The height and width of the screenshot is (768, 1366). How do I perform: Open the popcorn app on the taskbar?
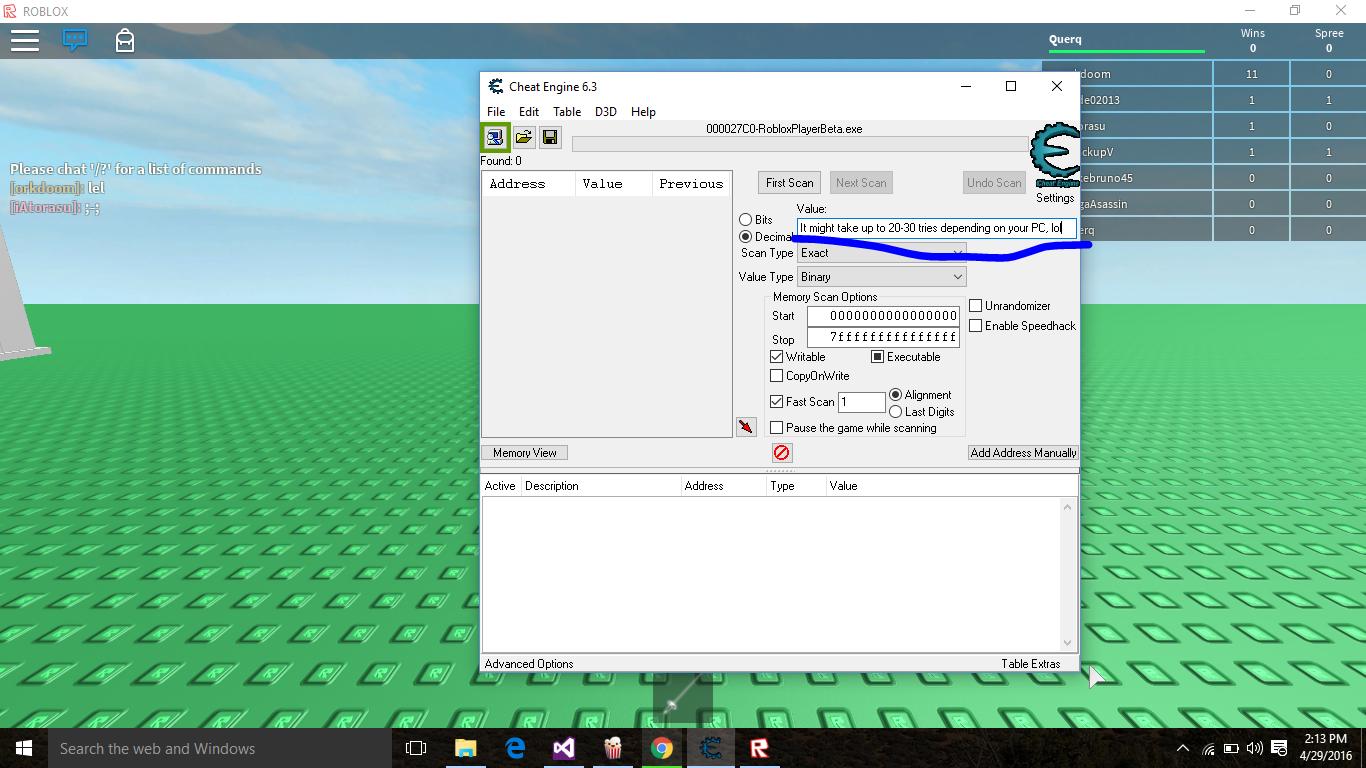(x=613, y=748)
